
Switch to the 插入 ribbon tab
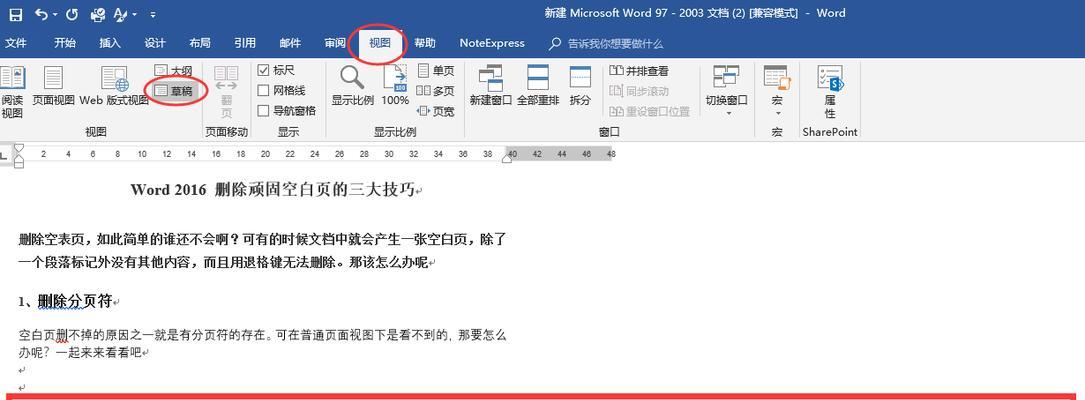click(x=110, y=43)
